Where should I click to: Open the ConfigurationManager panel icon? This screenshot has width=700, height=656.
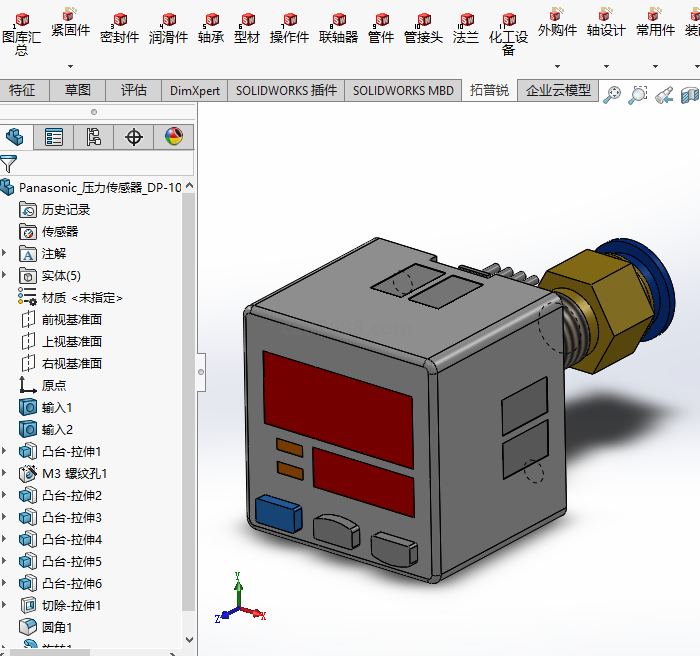click(94, 137)
